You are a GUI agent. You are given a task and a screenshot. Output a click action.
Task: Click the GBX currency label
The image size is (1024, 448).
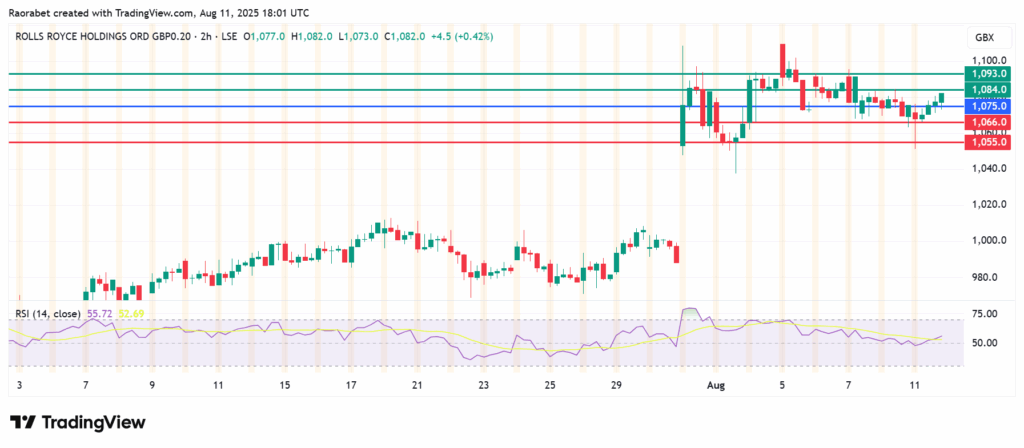pos(984,37)
